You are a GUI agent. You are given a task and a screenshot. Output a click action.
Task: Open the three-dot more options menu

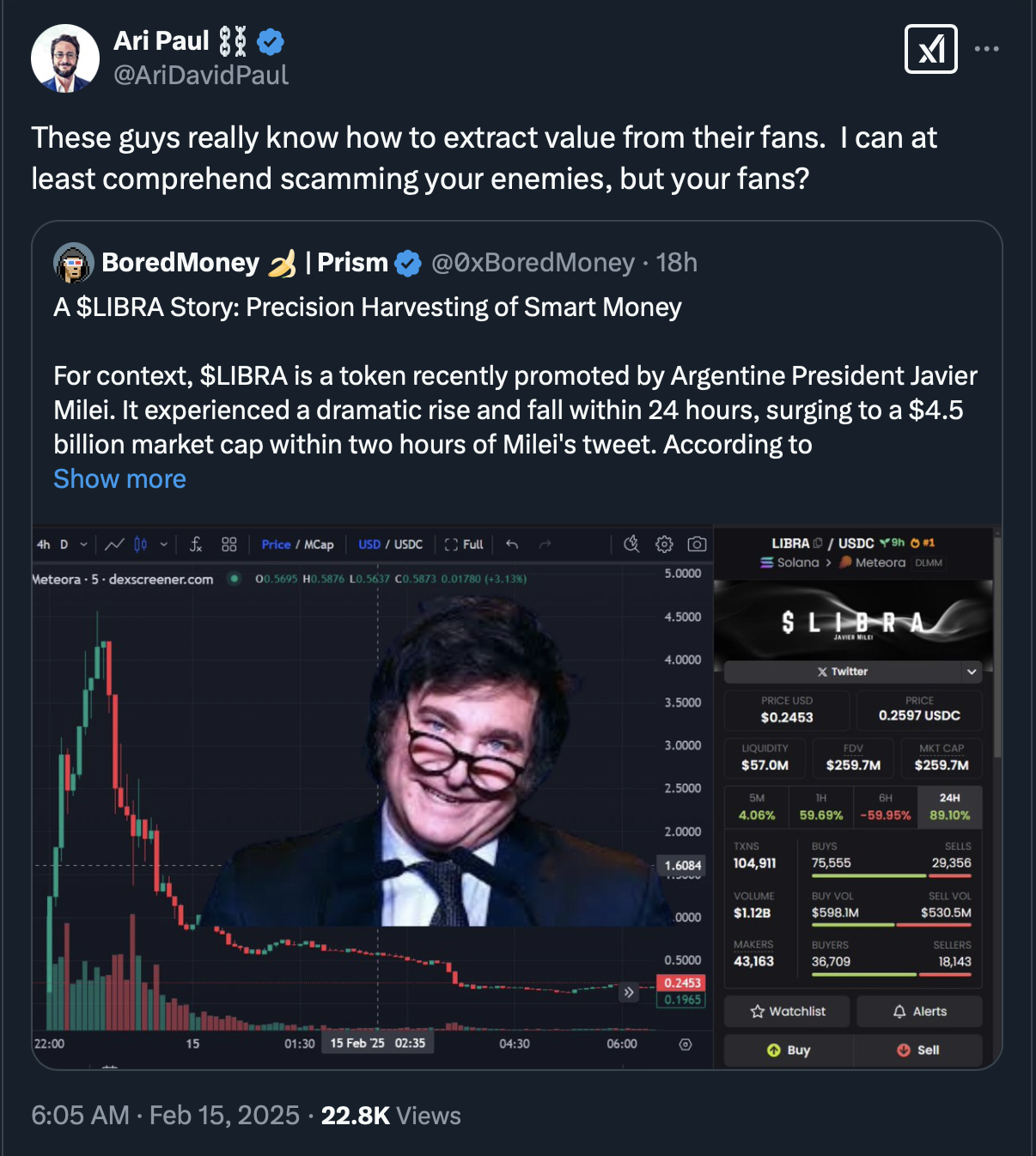pos(986,49)
